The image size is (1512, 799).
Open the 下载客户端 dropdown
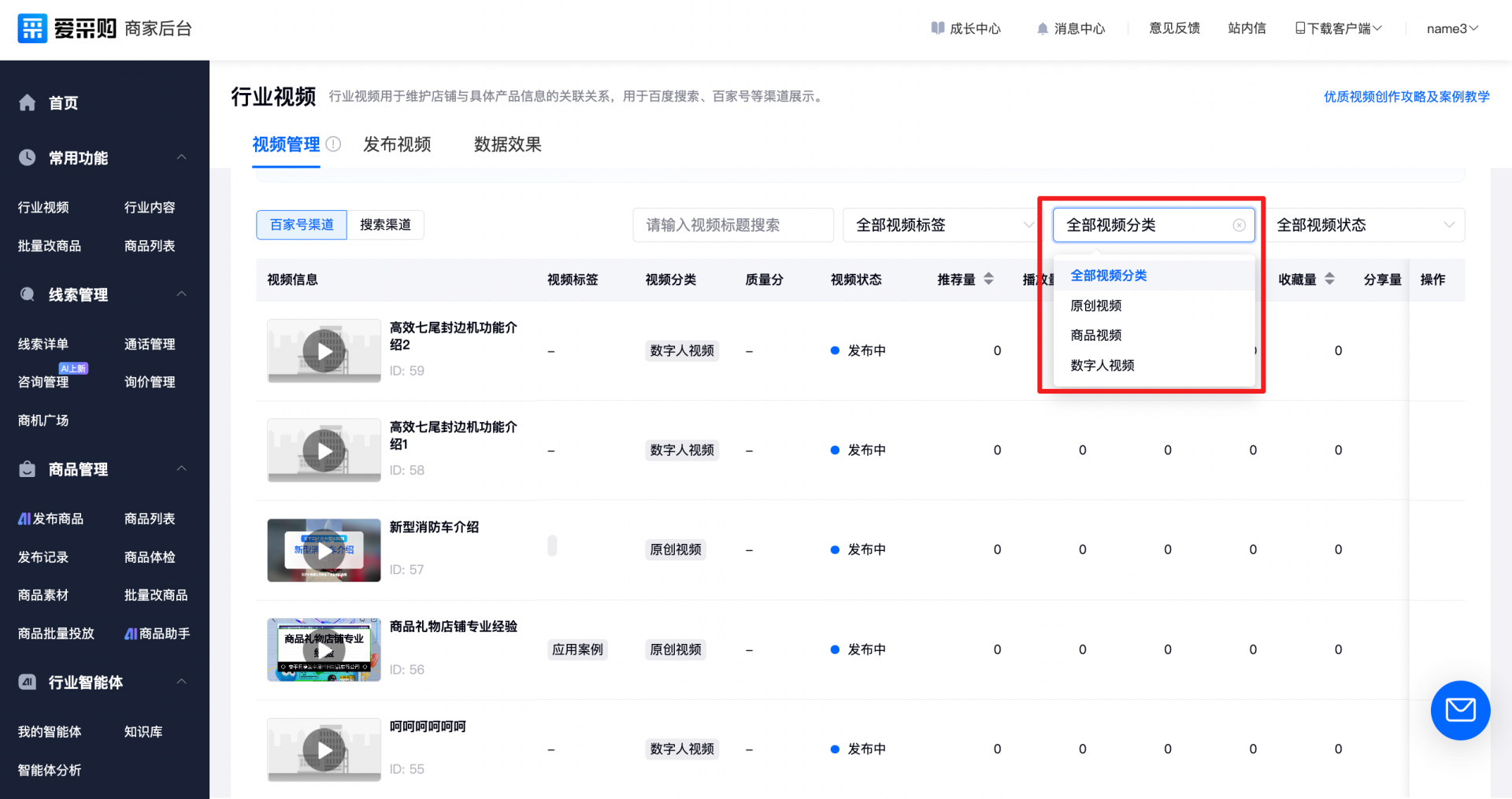(1339, 28)
